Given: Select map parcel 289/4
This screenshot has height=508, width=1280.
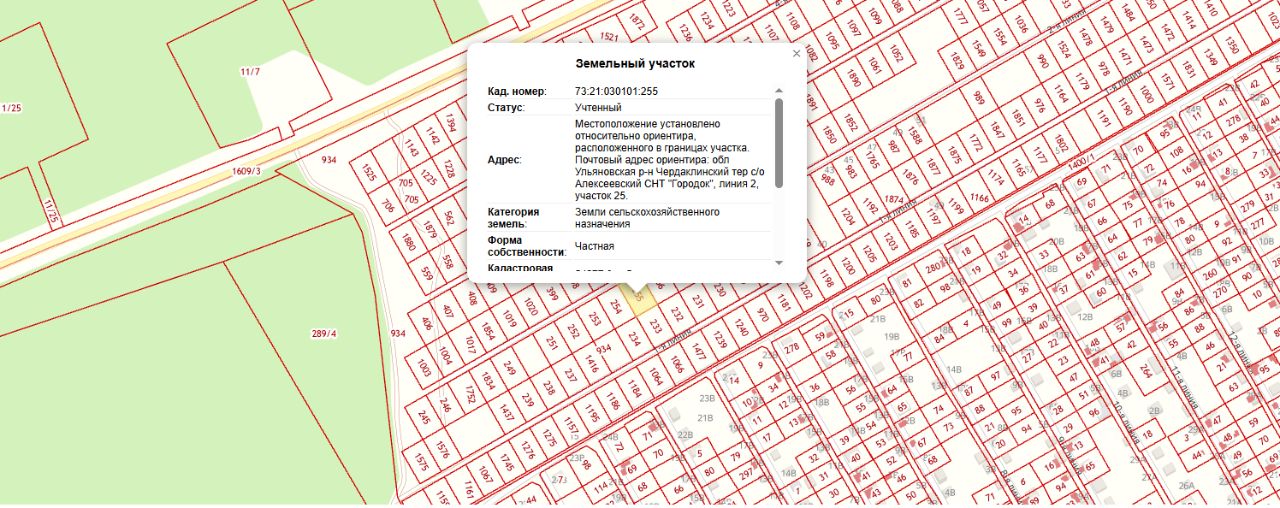Looking at the screenshot, I should pyautogui.click(x=324, y=333).
